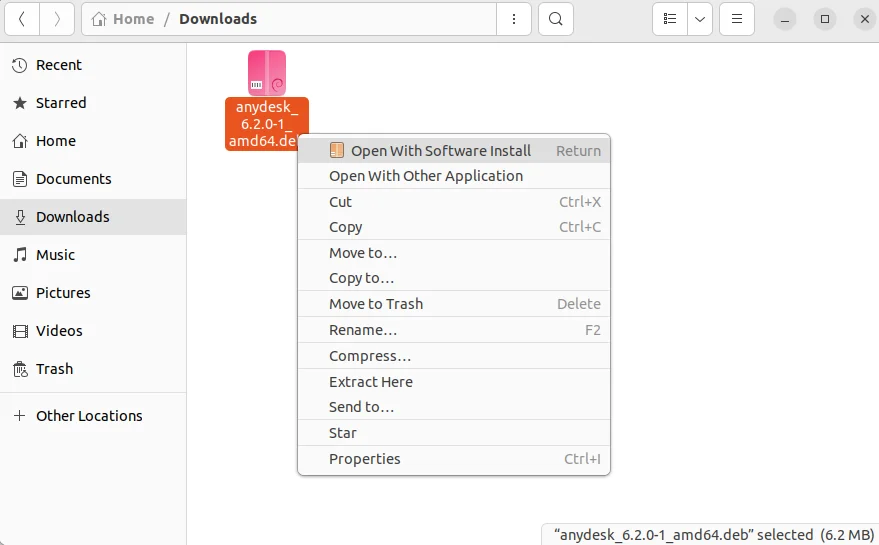Open the three-dot folder options menu
Screen dimensions: 879x545
513,19
